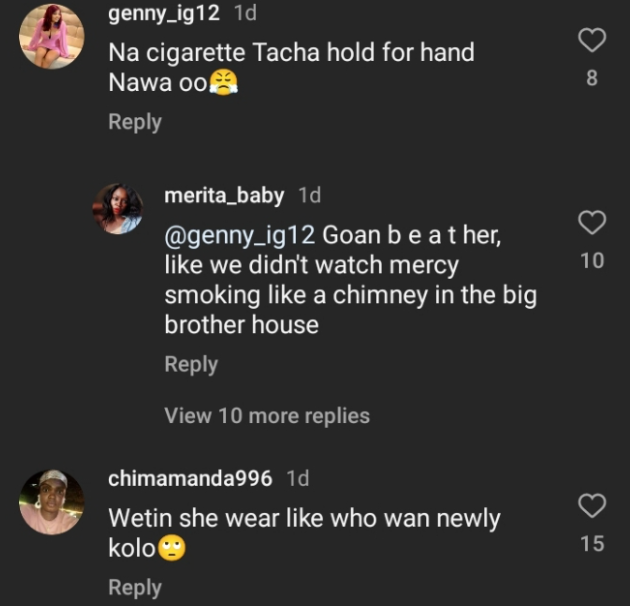Open the @genny_ig12 mention link

point(240,235)
